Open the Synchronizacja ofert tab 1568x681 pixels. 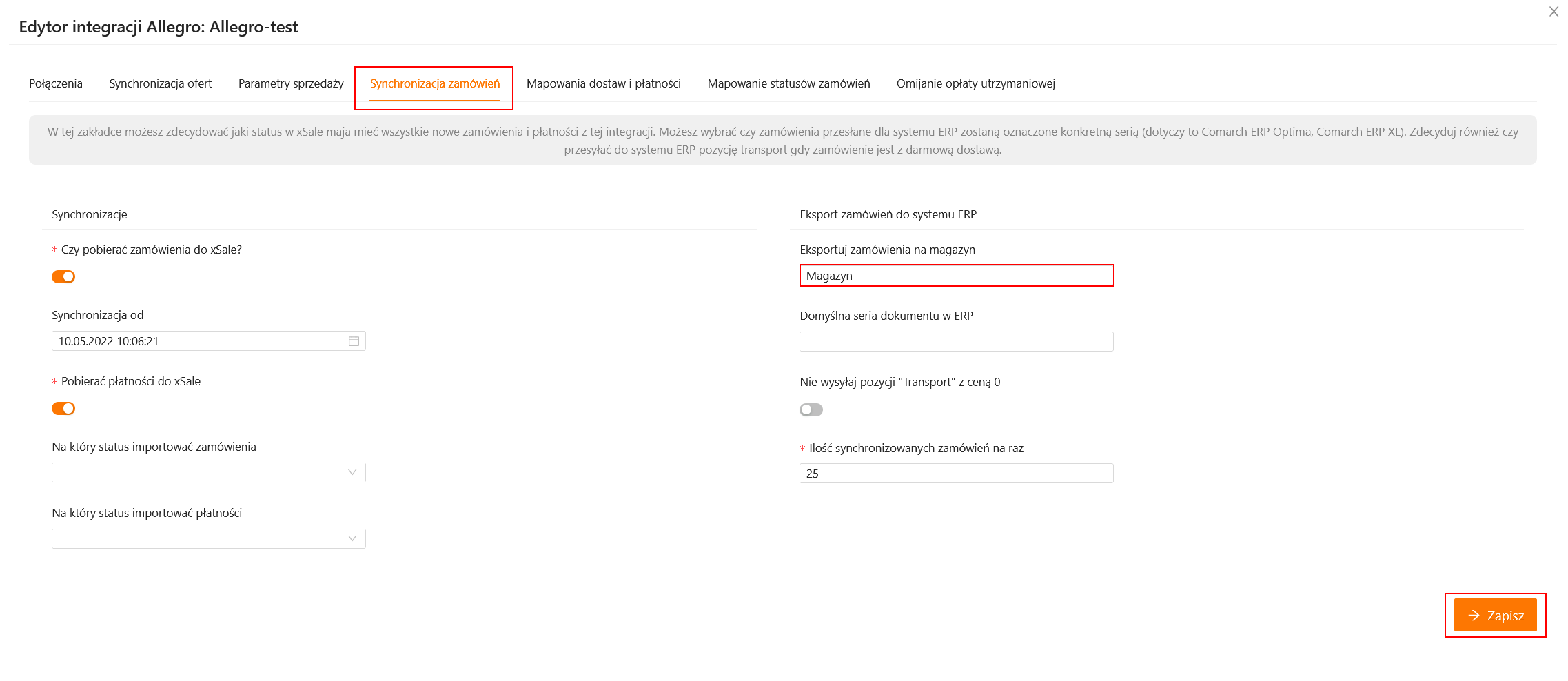tap(161, 84)
